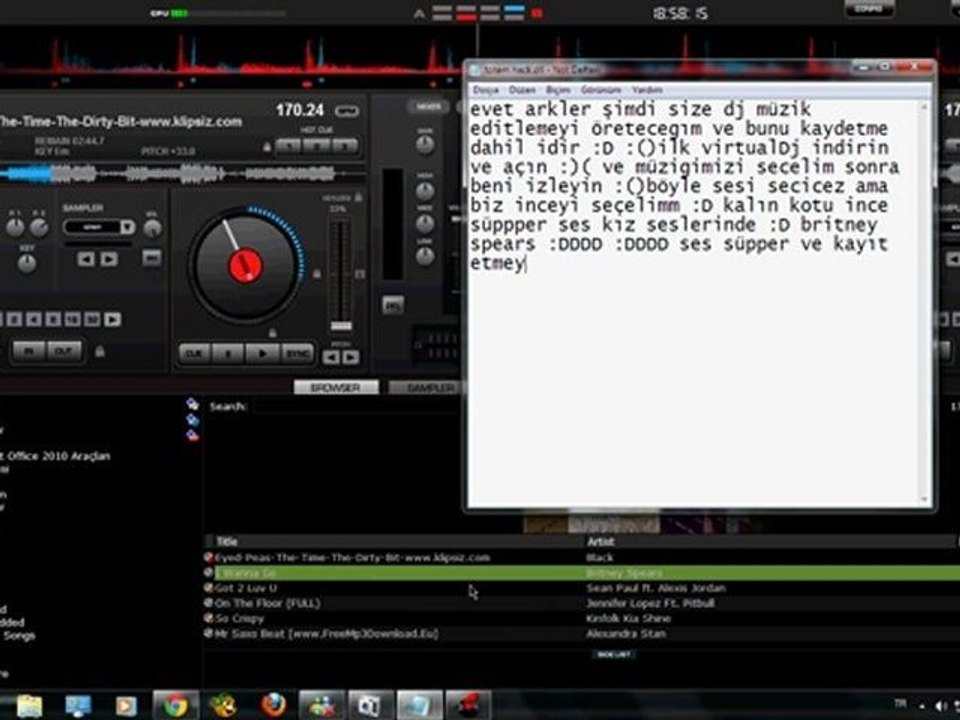The width and height of the screenshot is (960, 720).
Task: Toggle the lock icon below jog wheel
Action: pyautogui.click(x=272, y=332)
